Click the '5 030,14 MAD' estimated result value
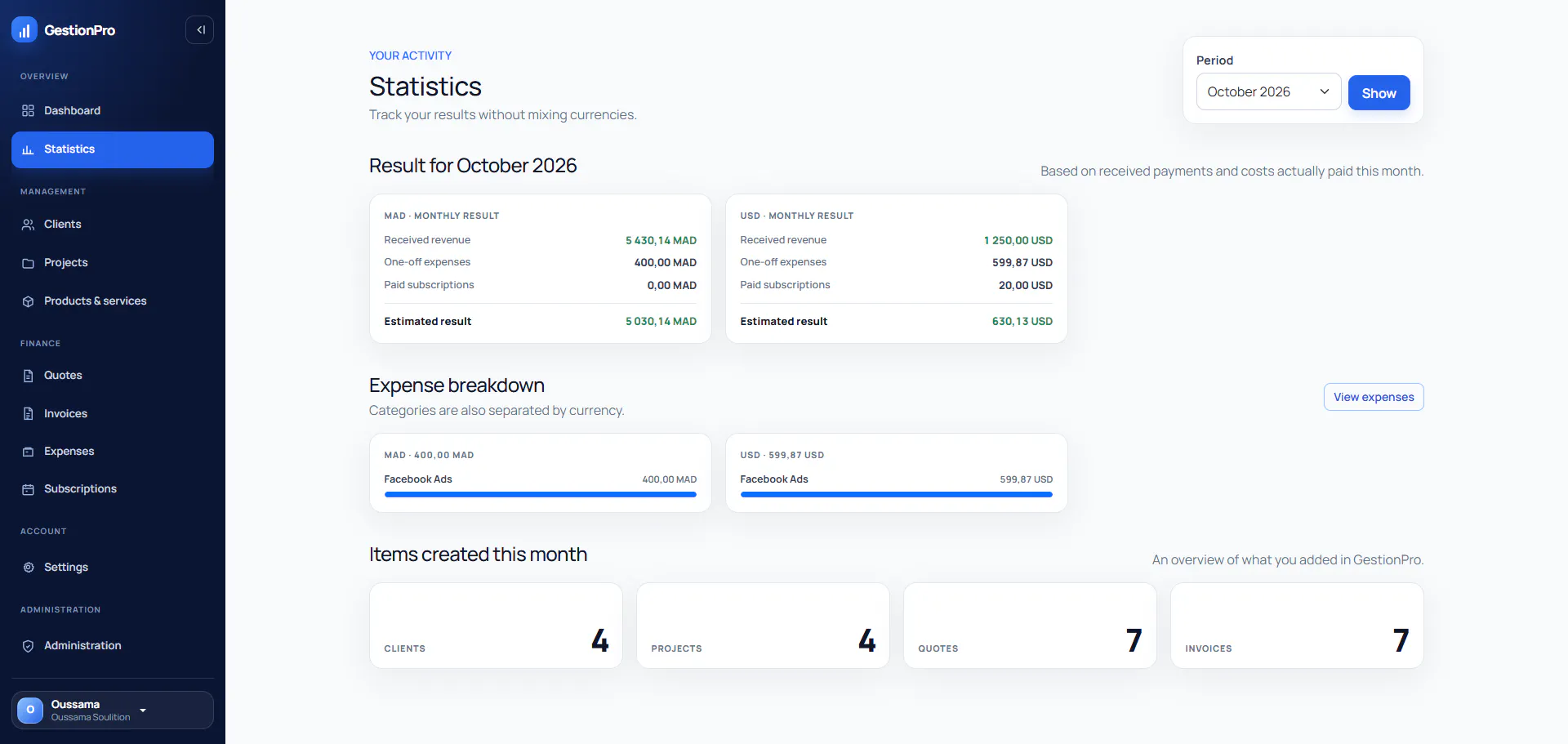Image resolution: width=1568 pixels, height=744 pixels. point(661,322)
